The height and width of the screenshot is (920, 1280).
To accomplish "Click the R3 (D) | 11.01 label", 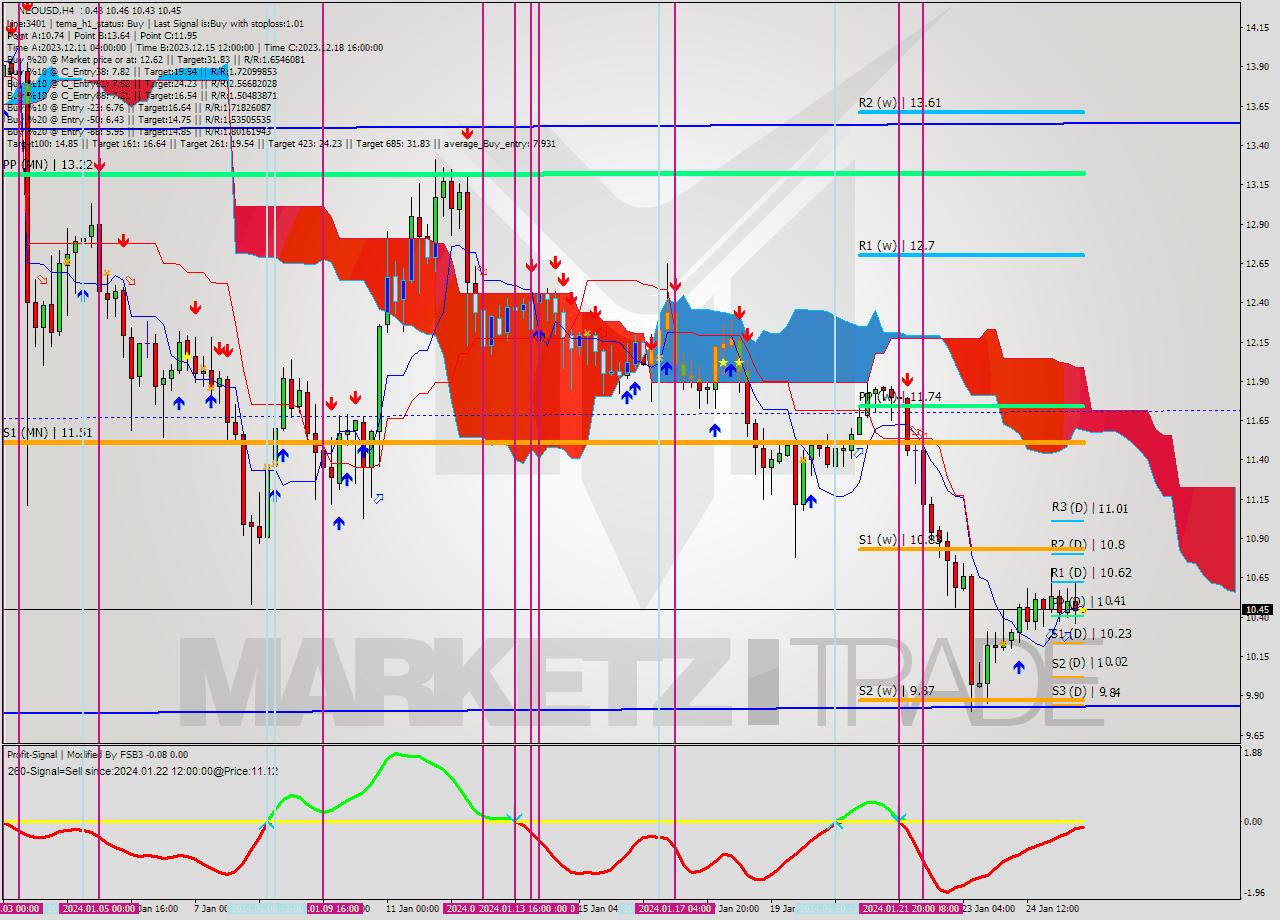I will point(1090,508).
